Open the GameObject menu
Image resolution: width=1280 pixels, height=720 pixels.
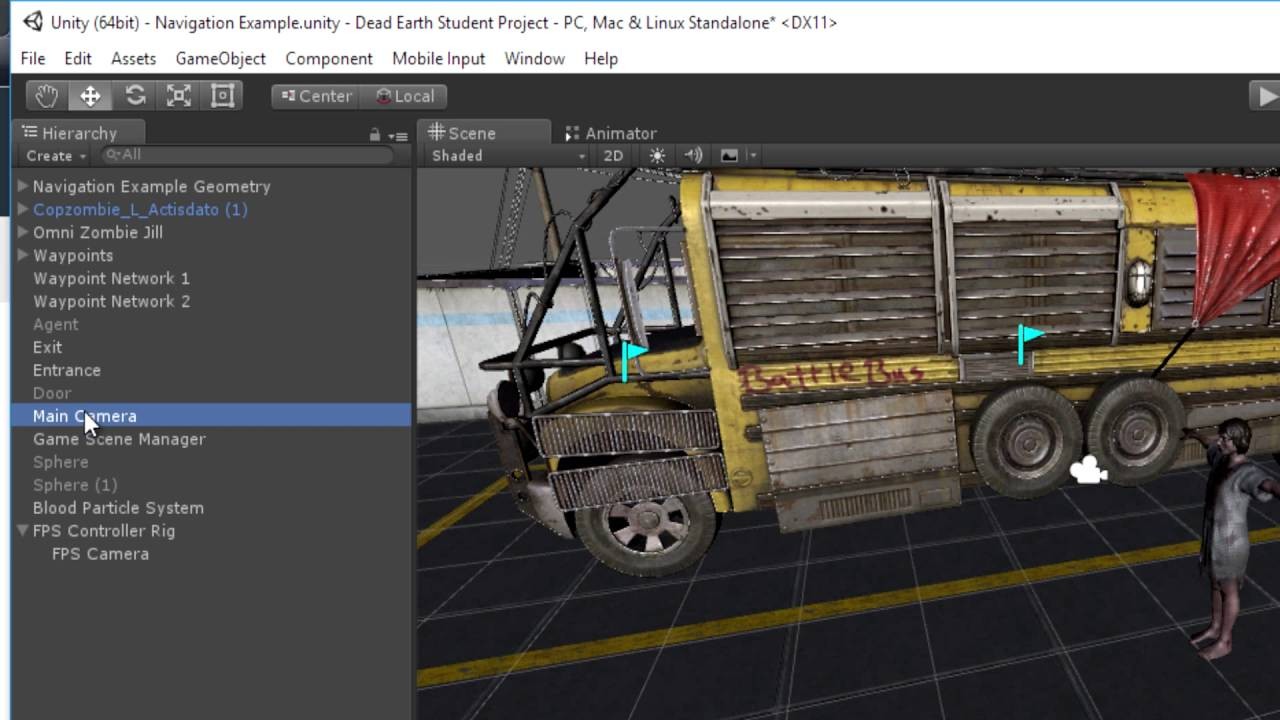point(220,58)
